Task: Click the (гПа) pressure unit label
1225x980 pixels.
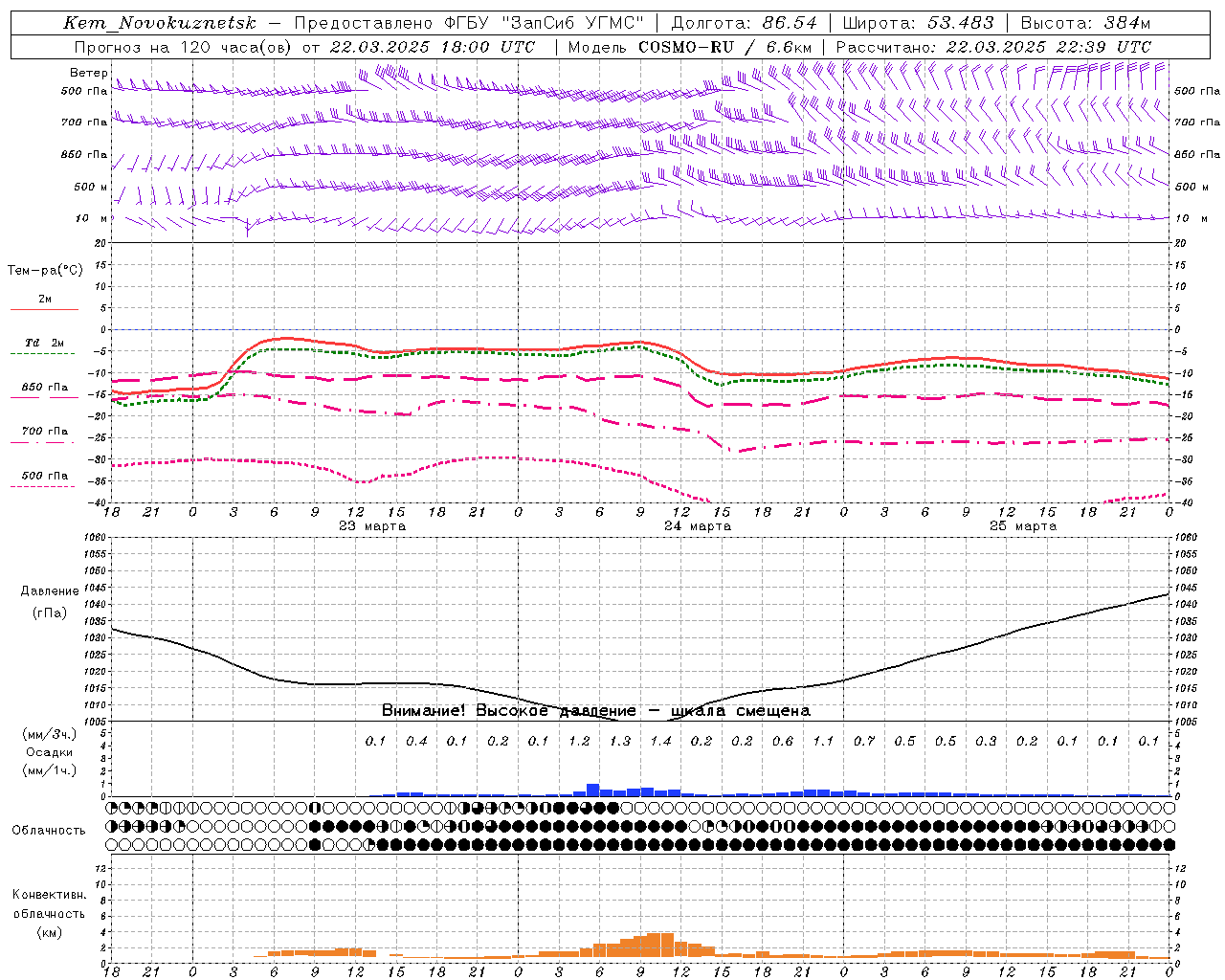Action: click(x=50, y=613)
